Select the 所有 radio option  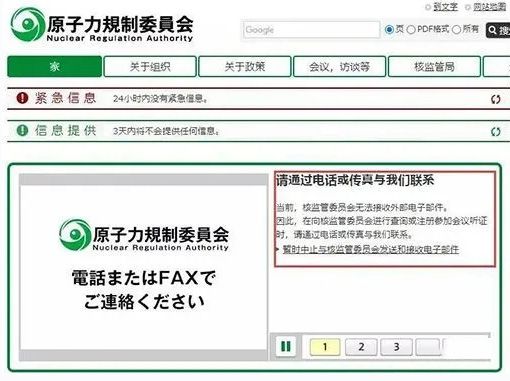coord(457,30)
